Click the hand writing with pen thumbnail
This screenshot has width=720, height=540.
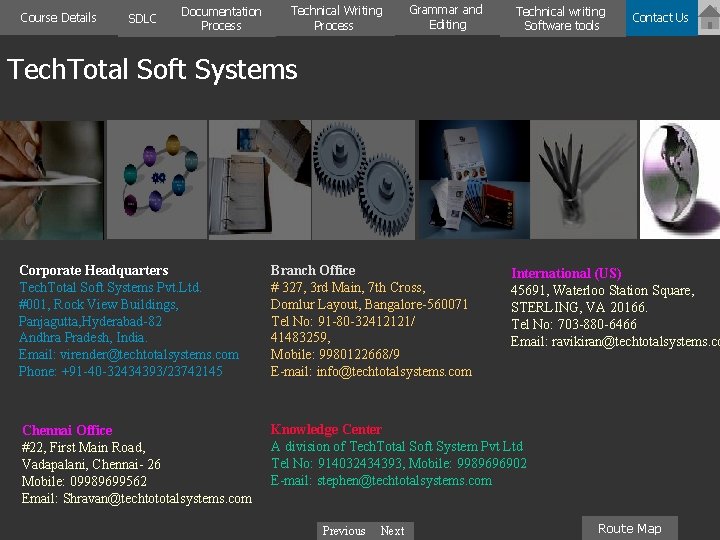point(52,180)
